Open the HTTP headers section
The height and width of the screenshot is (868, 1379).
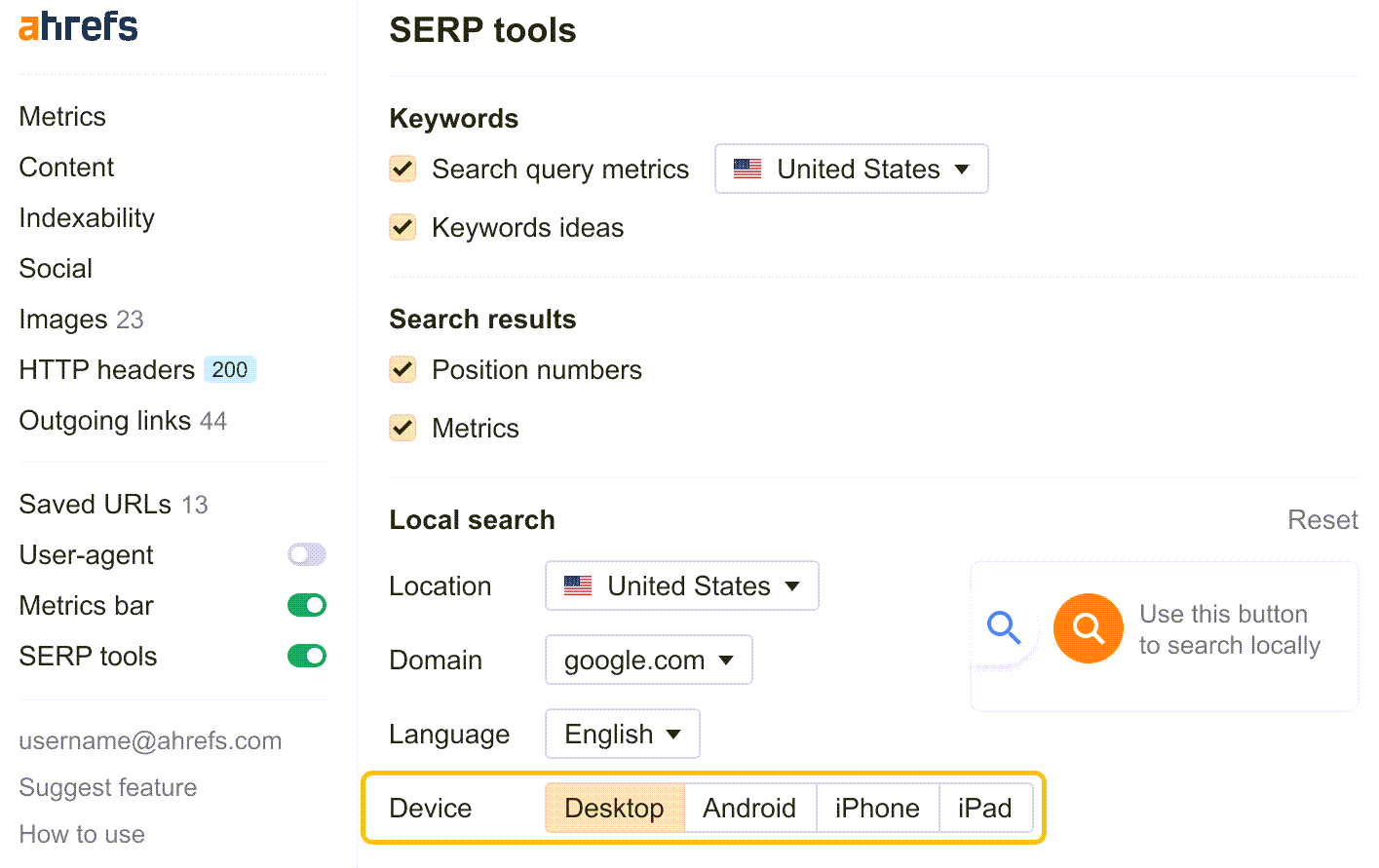(x=107, y=369)
